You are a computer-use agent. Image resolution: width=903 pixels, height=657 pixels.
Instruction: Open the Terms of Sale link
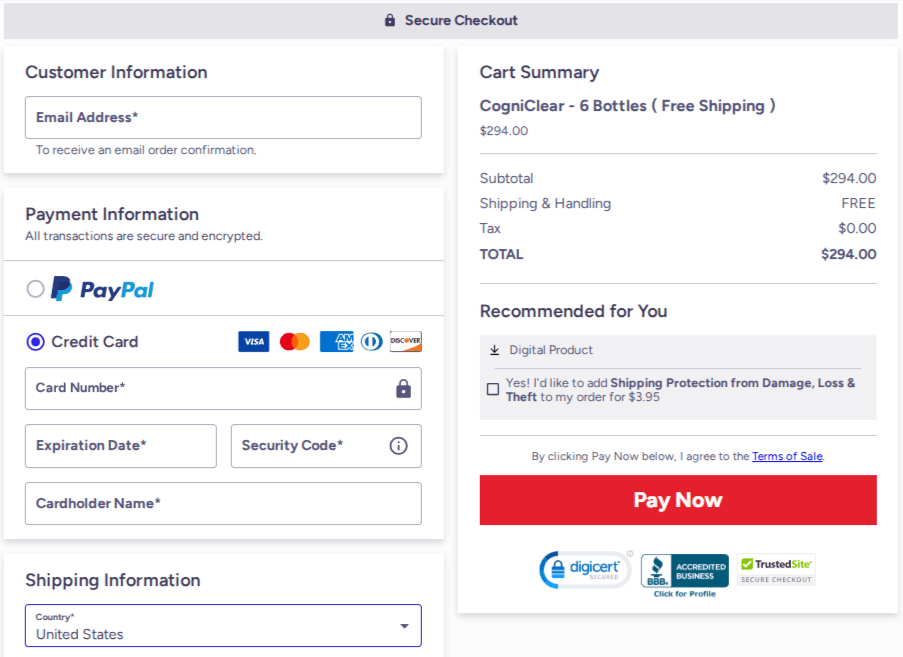[x=787, y=456]
